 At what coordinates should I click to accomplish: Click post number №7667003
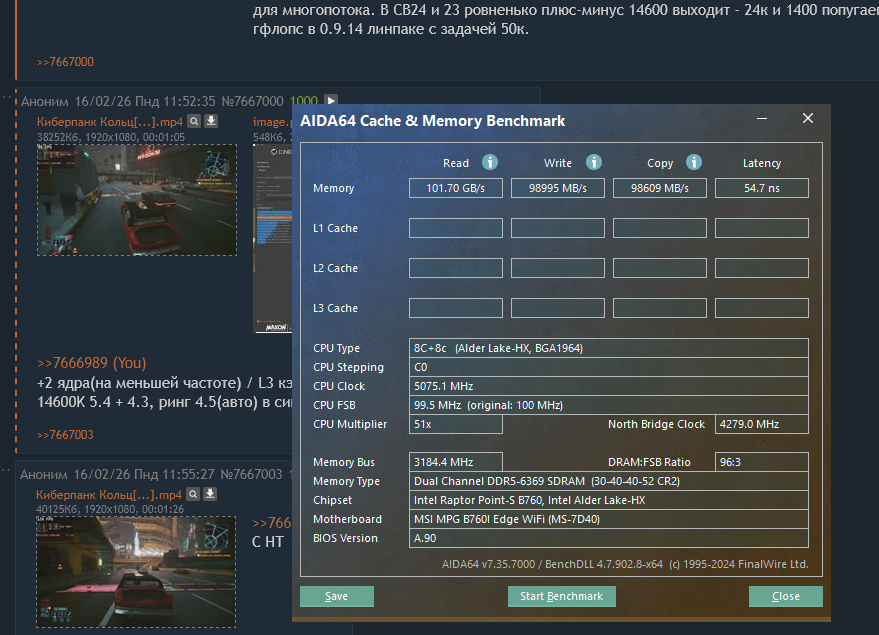tap(251, 475)
